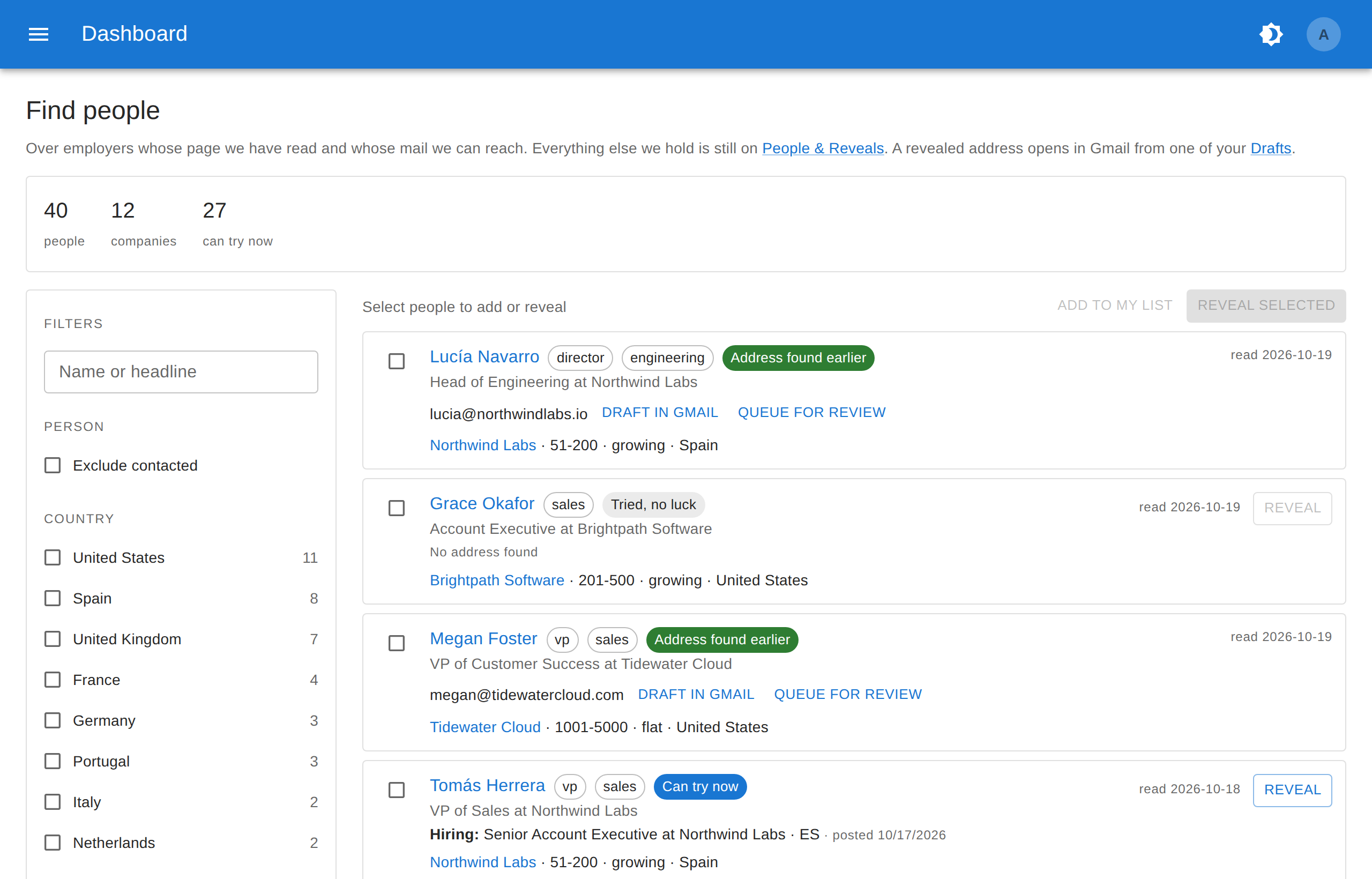Viewport: 1372px width, 879px height.
Task: Tick the Netherlands country filter
Action: coord(53,843)
